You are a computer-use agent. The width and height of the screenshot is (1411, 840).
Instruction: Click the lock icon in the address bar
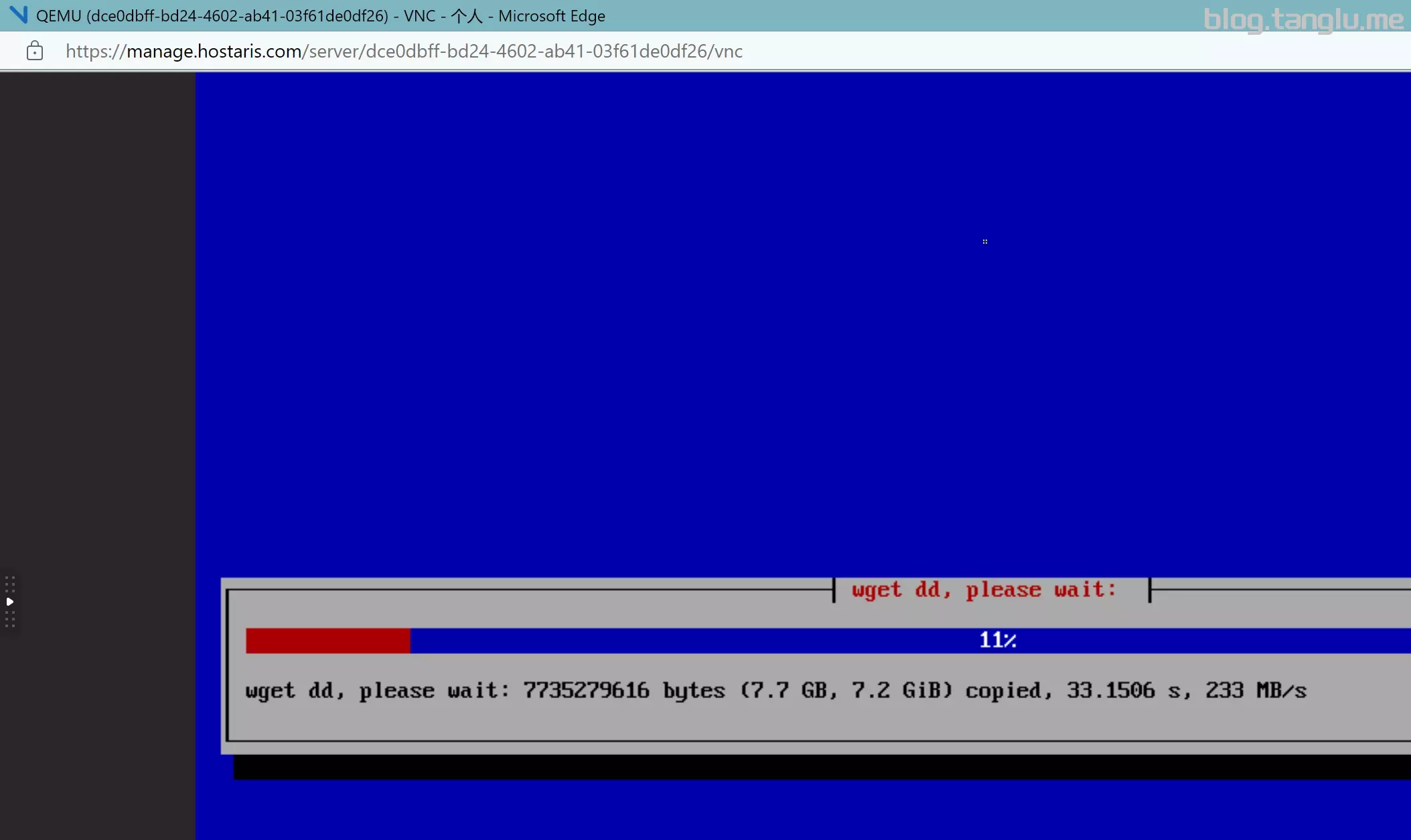(35, 51)
